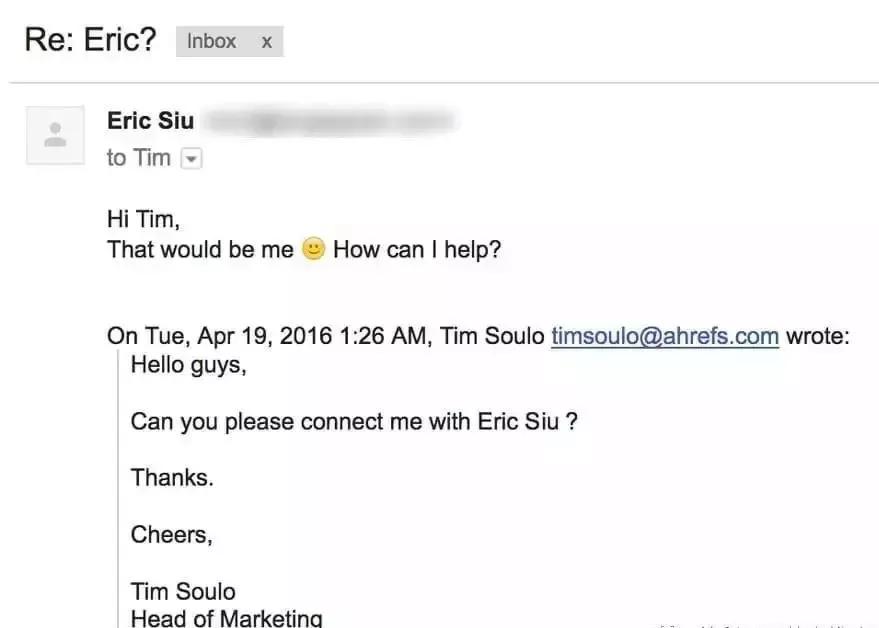The height and width of the screenshot is (628, 879).
Task: Click the "Head of Marketing" signature title
Action: point(227,618)
